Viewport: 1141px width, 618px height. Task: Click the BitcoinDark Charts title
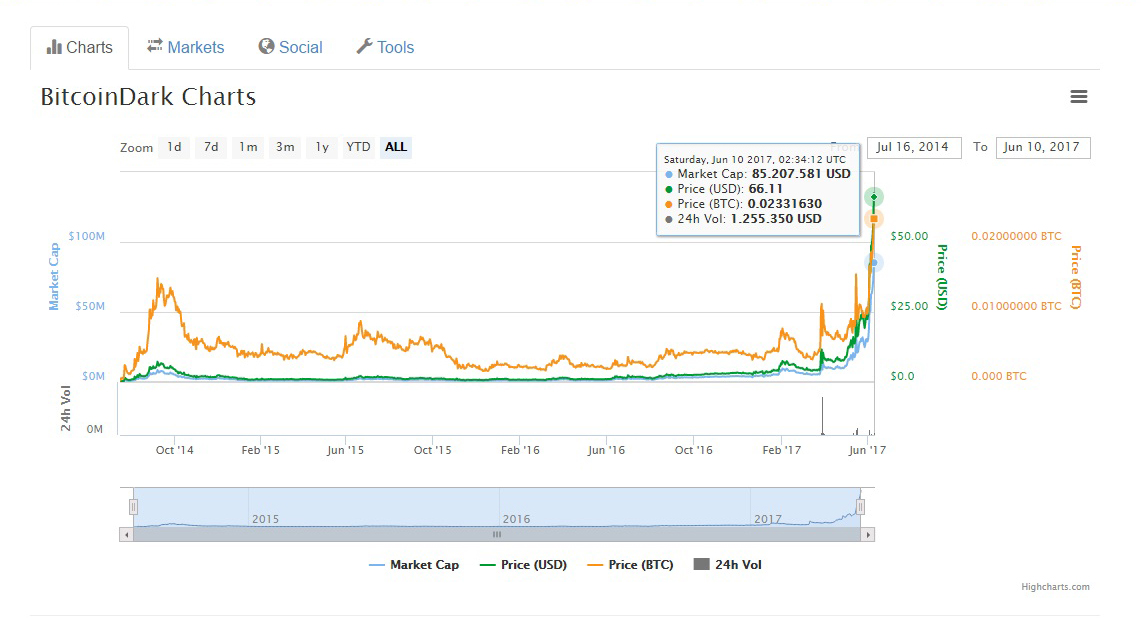pyautogui.click(x=148, y=97)
